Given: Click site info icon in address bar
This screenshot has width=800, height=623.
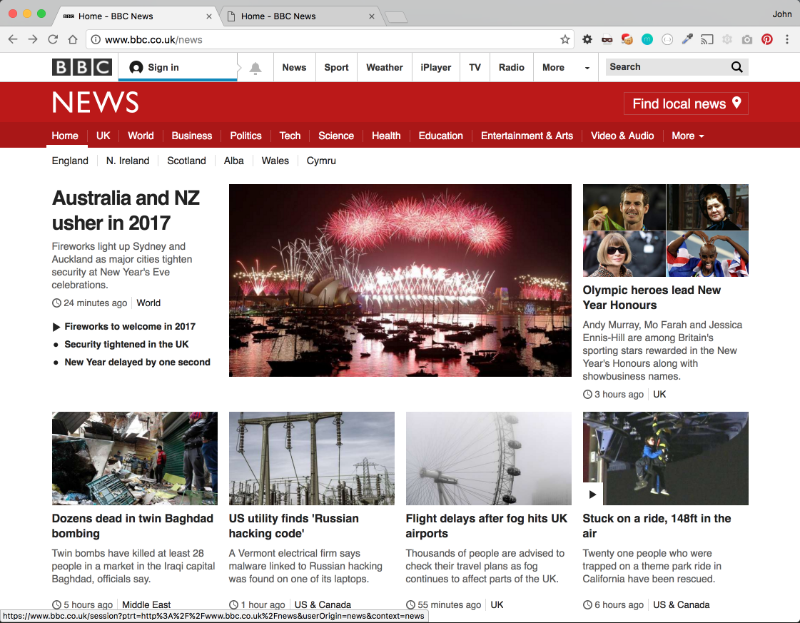Looking at the screenshot, I should point(95,39).
